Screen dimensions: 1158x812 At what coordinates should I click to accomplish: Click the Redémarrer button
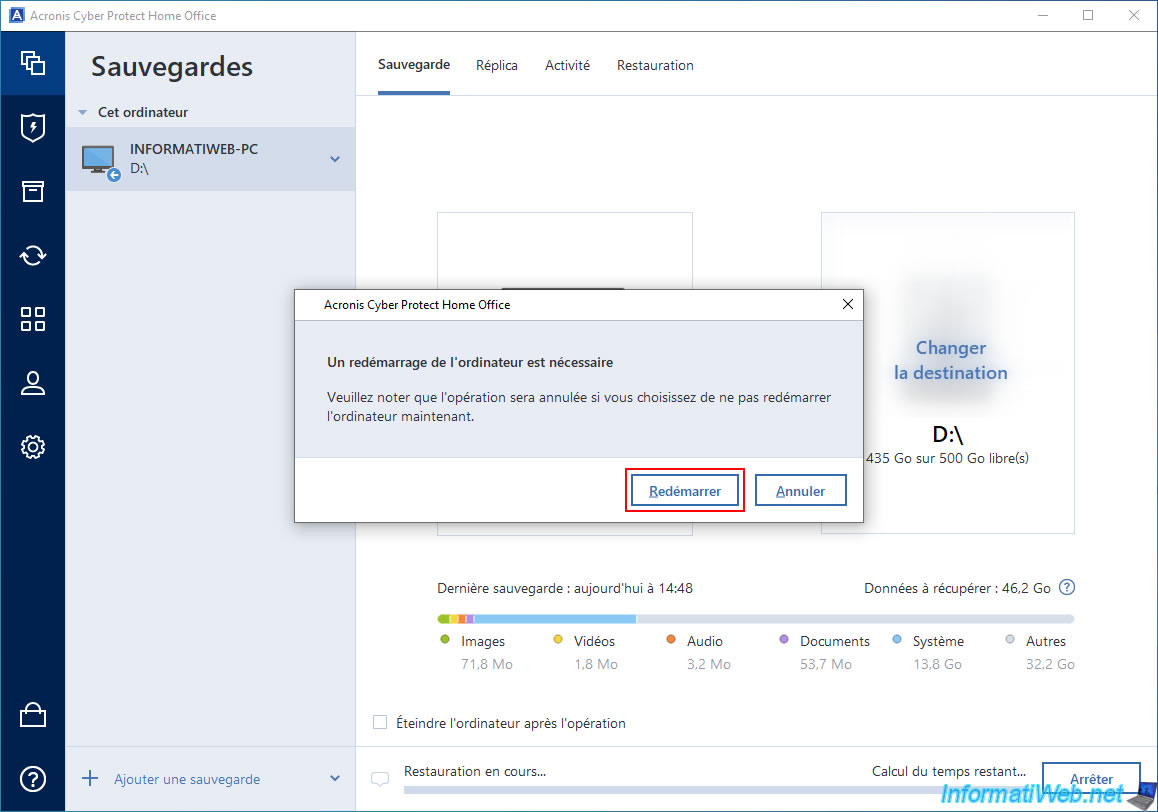pyautogui.click(x=685, y=491)
